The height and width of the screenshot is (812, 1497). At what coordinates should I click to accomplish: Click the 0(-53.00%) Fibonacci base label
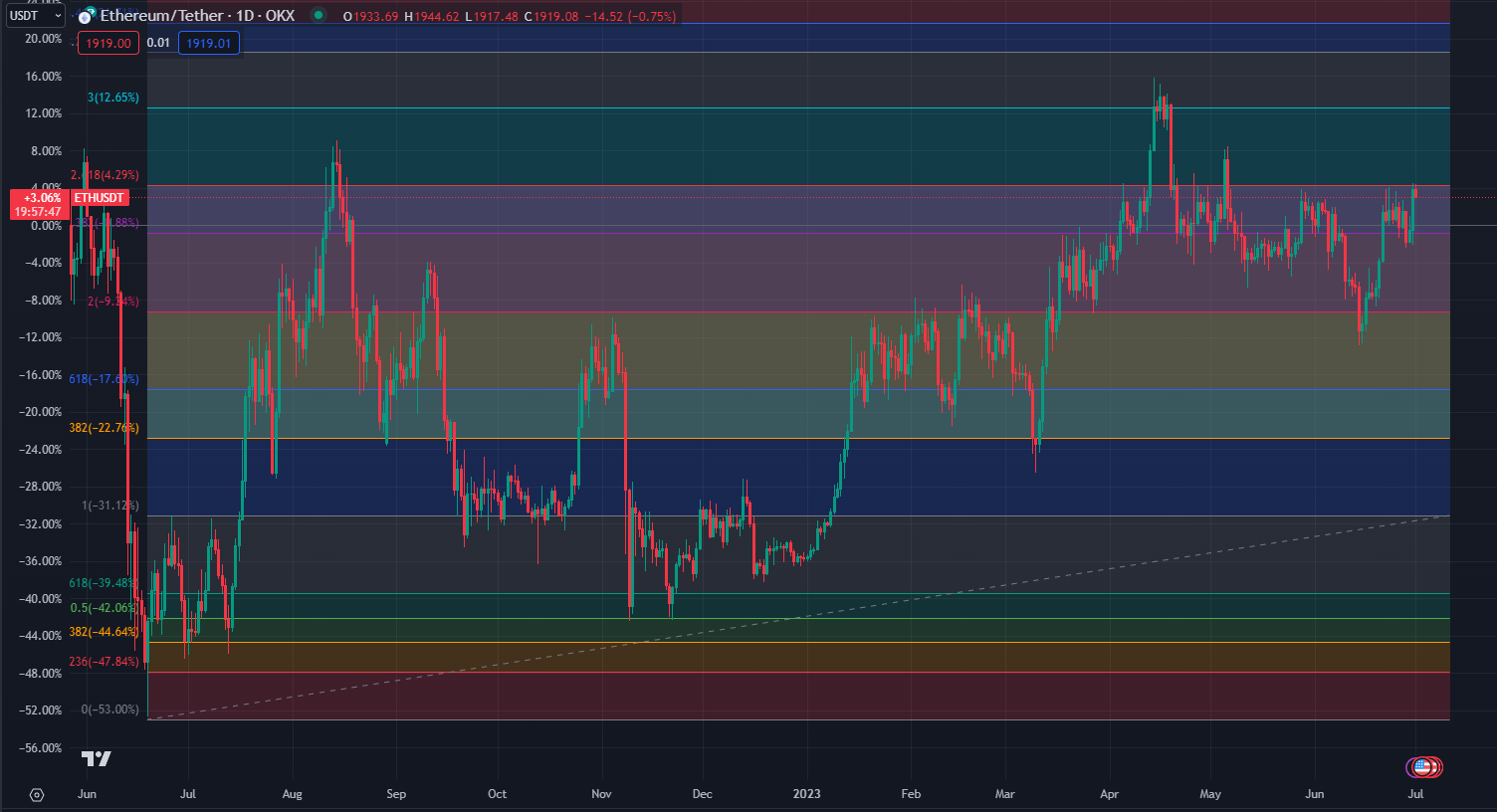(x=109, y=710)
